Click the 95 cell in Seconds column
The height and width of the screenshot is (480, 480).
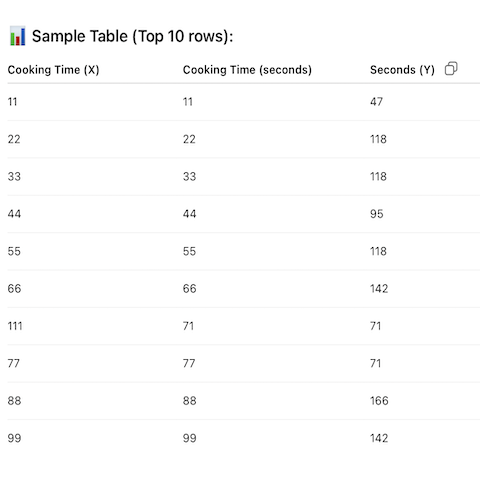[376, 214]
